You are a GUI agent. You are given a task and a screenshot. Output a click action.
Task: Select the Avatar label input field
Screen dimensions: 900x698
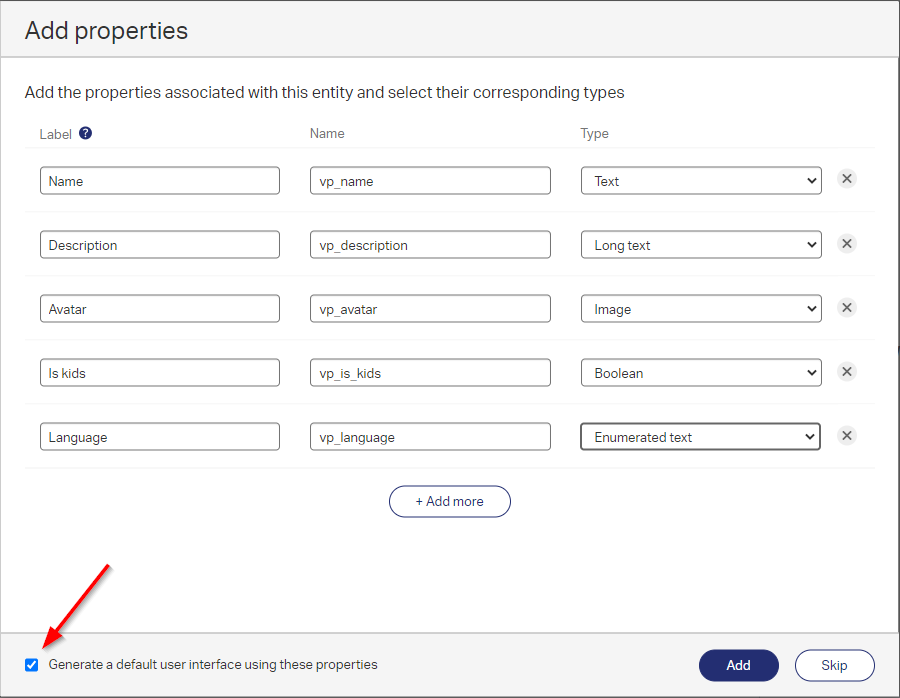160,309
